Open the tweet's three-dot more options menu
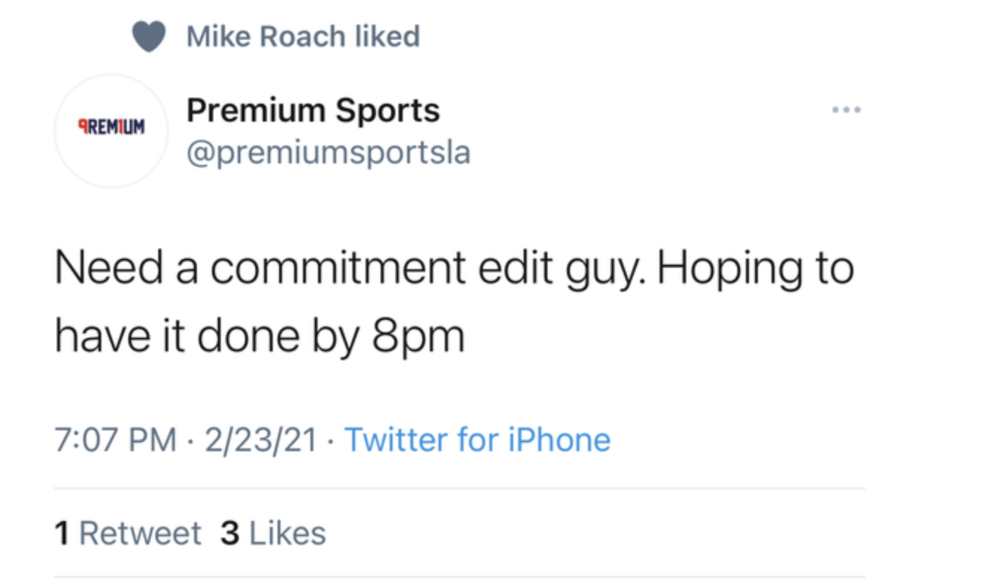The height and width of the screenshot is (584, 1000). (x=846, y=109)
